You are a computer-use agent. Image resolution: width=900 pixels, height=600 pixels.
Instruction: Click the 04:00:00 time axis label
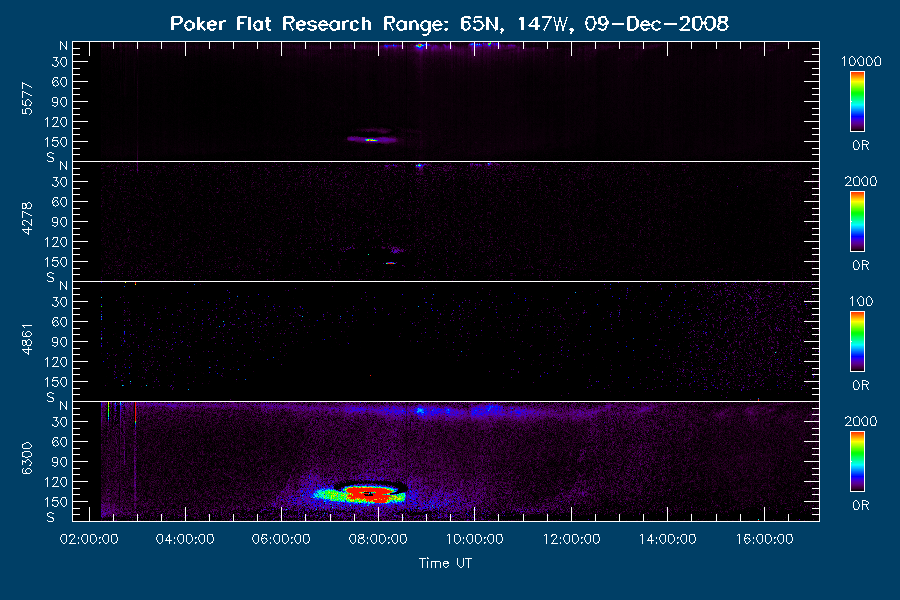(x=185, y=539)
